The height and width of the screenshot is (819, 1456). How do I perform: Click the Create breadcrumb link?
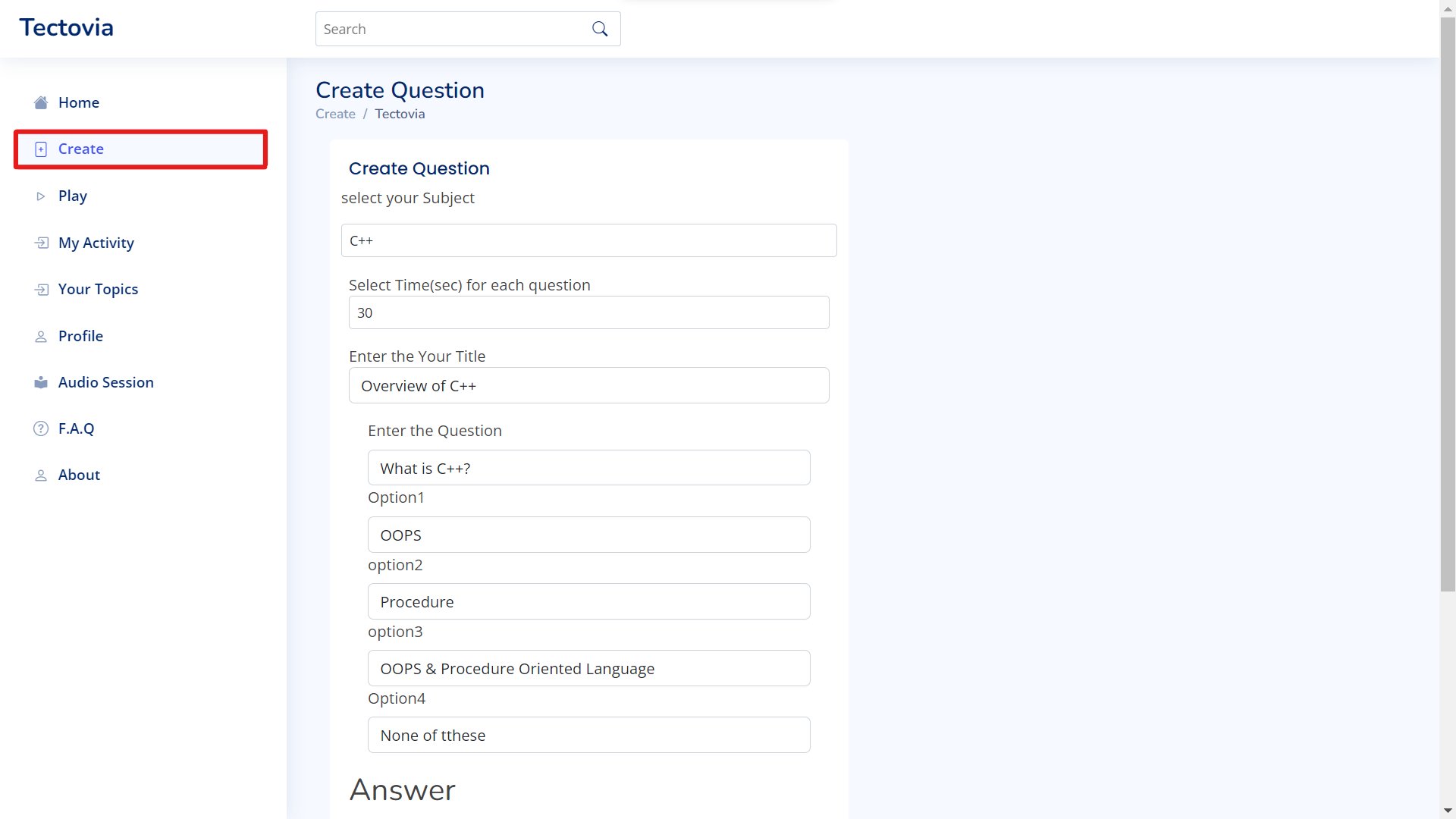[x=335, y=113]
